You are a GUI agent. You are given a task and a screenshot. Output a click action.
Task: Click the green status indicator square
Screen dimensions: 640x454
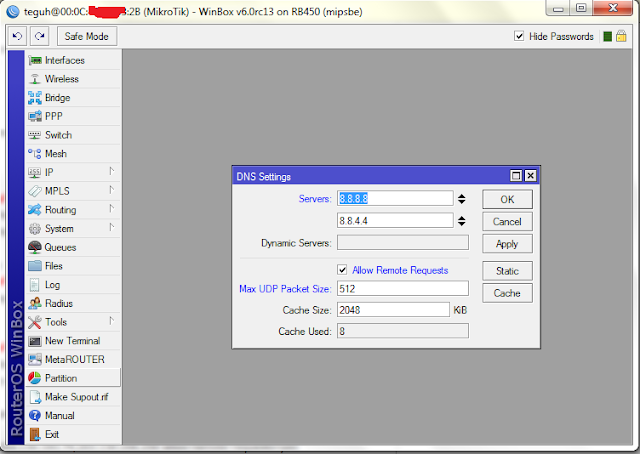tap(607, 36)
